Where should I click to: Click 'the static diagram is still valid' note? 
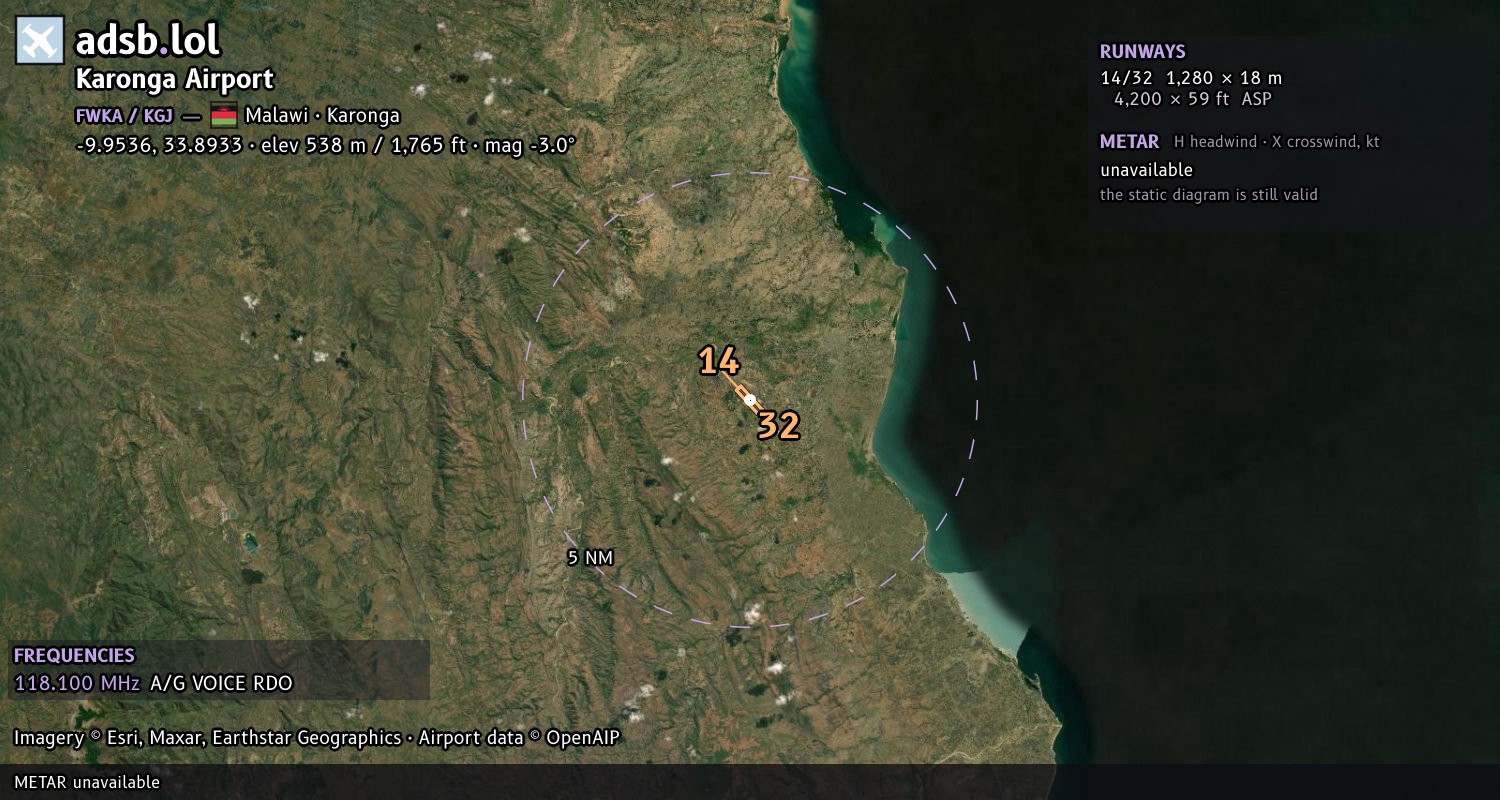pyautogui.click(x=1209, y=195)
